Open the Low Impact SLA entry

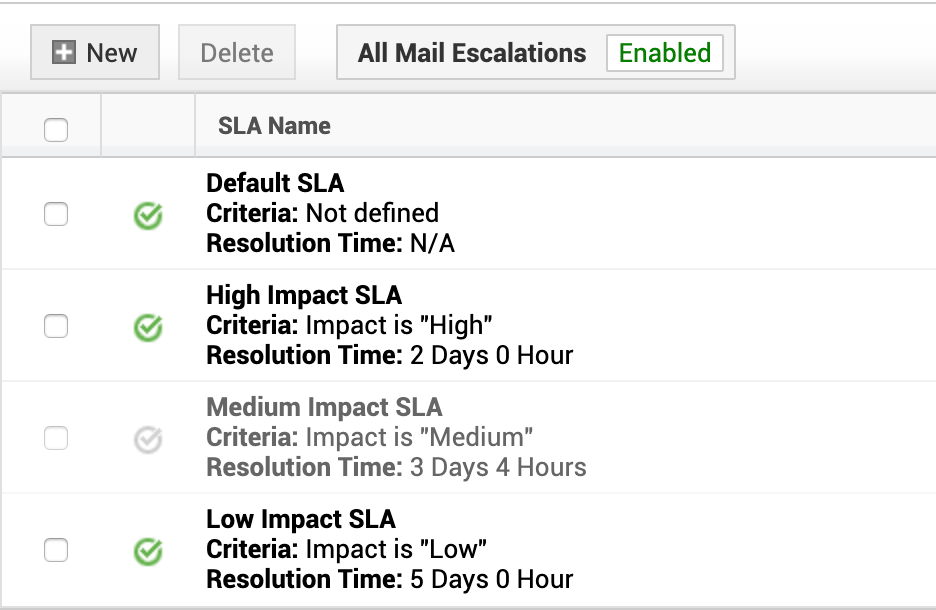[x=301, y=519]
